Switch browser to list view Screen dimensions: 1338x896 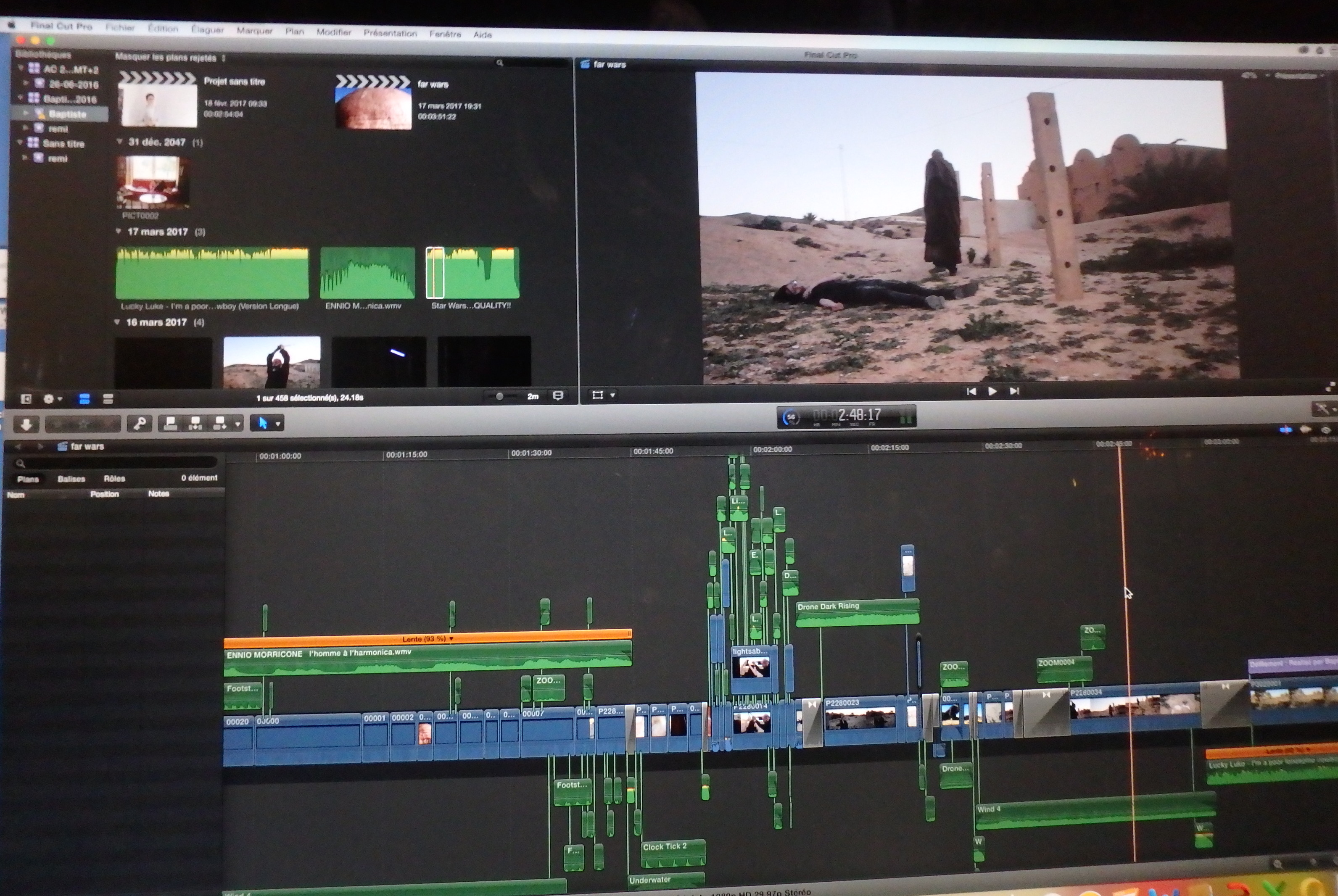pos(108,399)
